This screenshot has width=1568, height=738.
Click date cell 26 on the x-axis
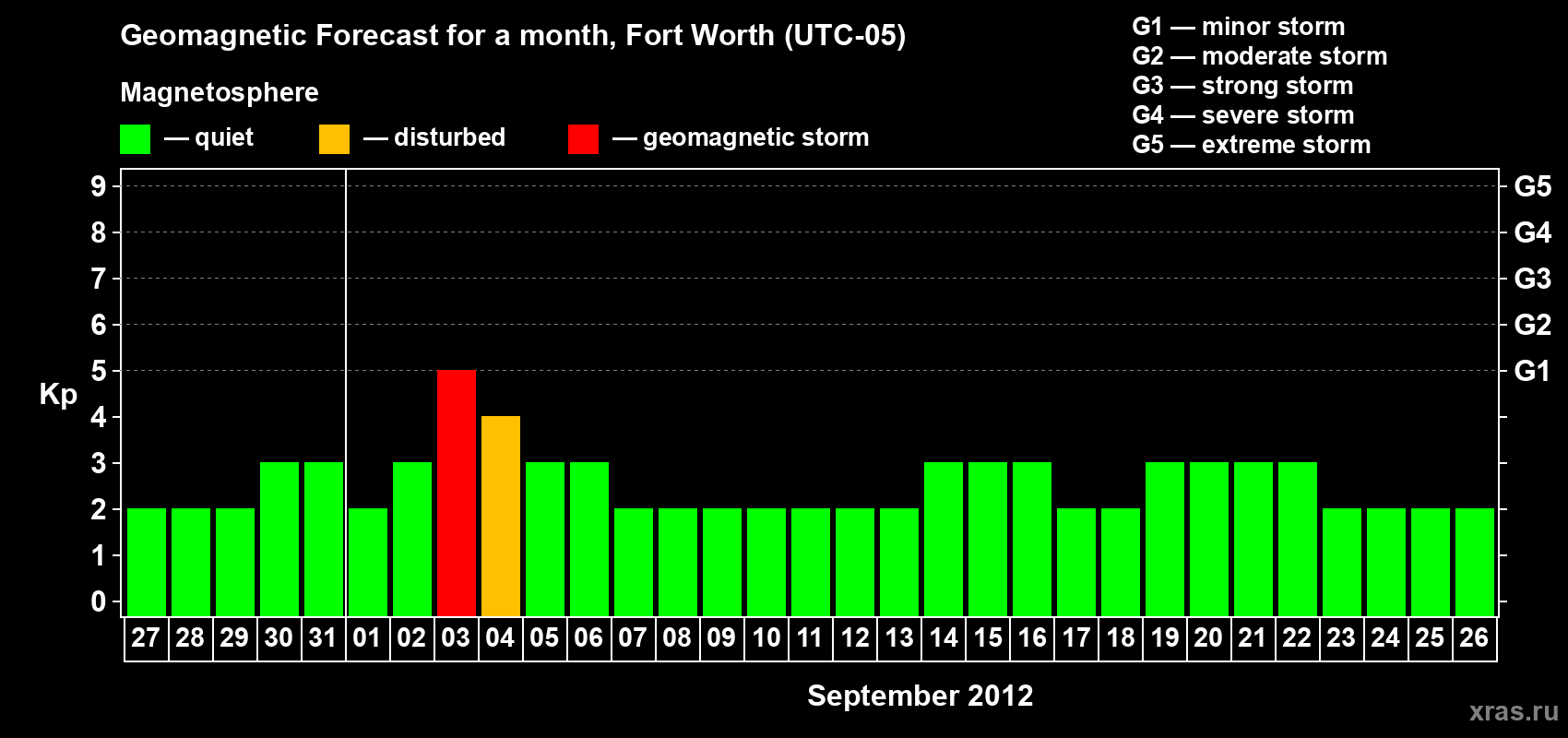point(1474,638)
